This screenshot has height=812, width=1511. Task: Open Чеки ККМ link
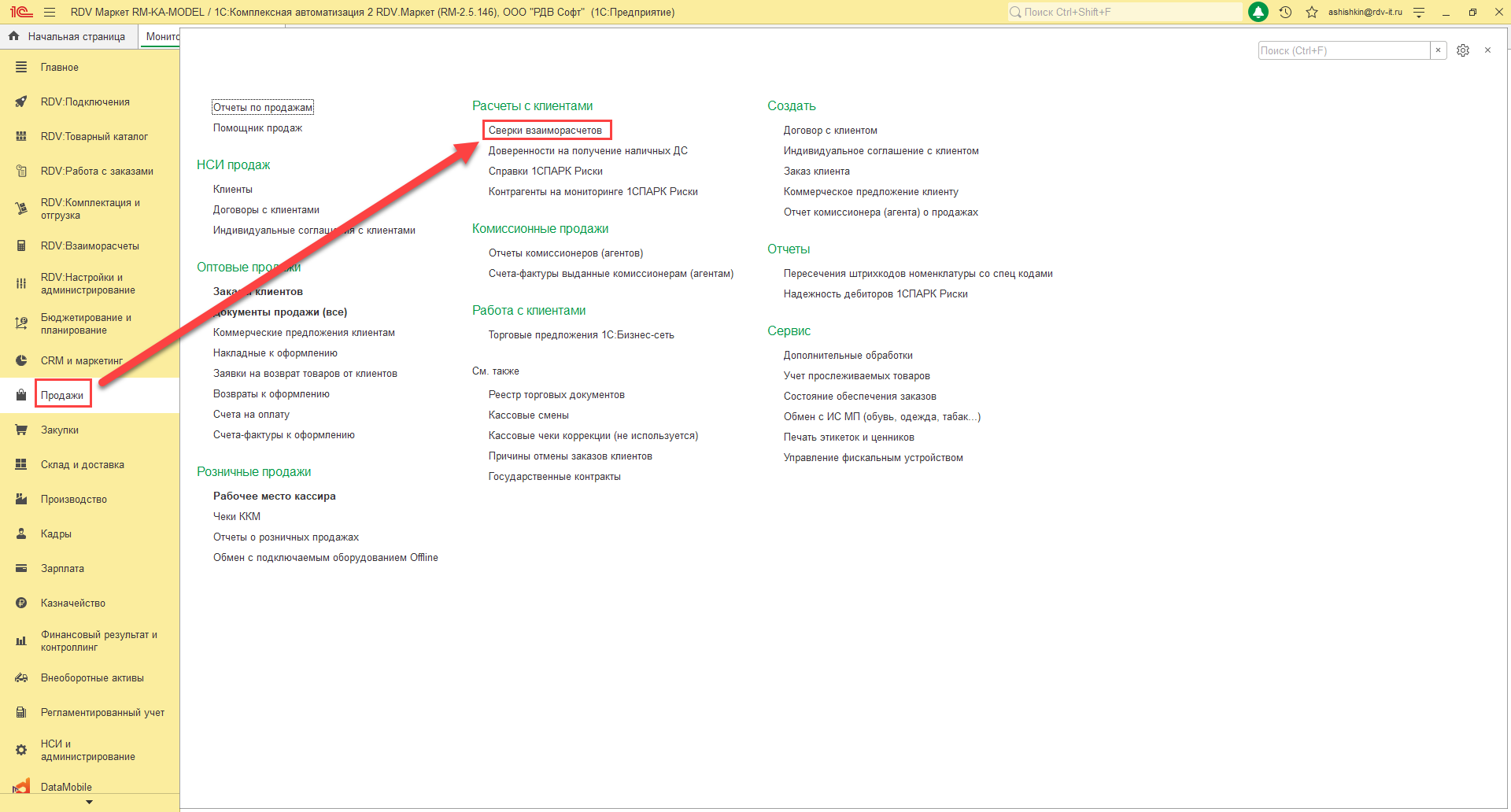237,517
